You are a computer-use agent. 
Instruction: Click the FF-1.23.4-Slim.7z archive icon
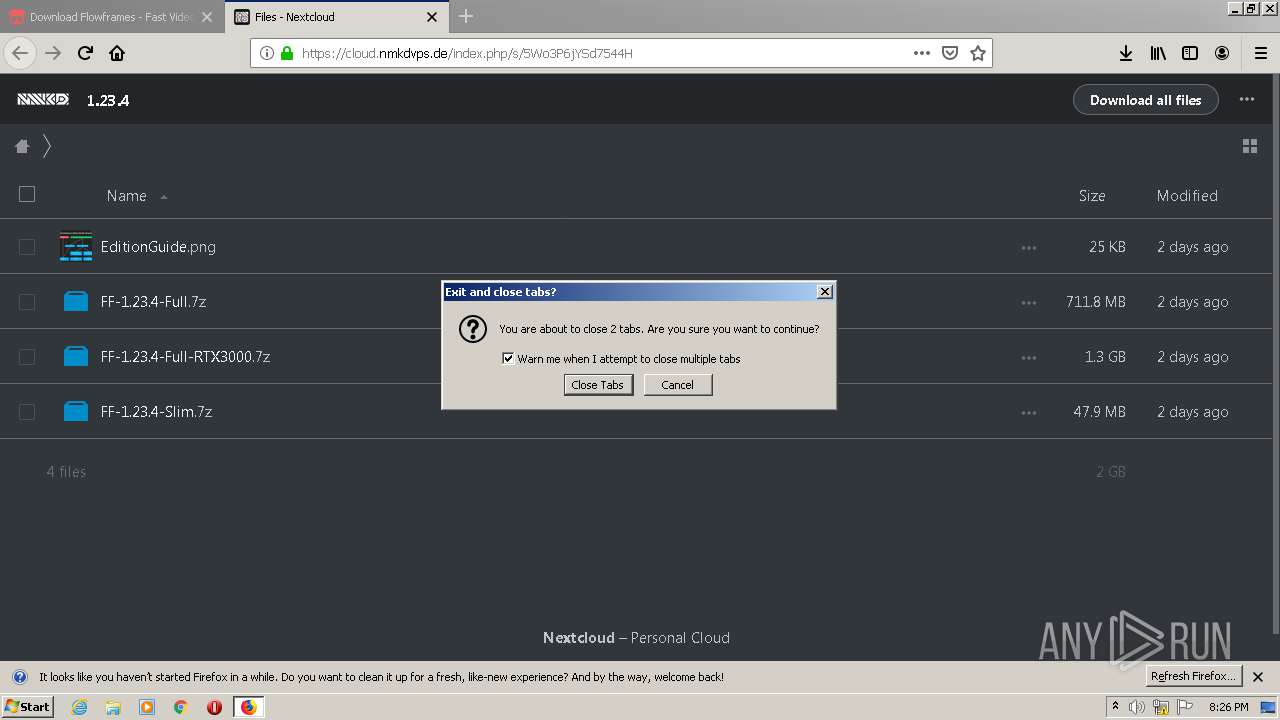[76, 411]
